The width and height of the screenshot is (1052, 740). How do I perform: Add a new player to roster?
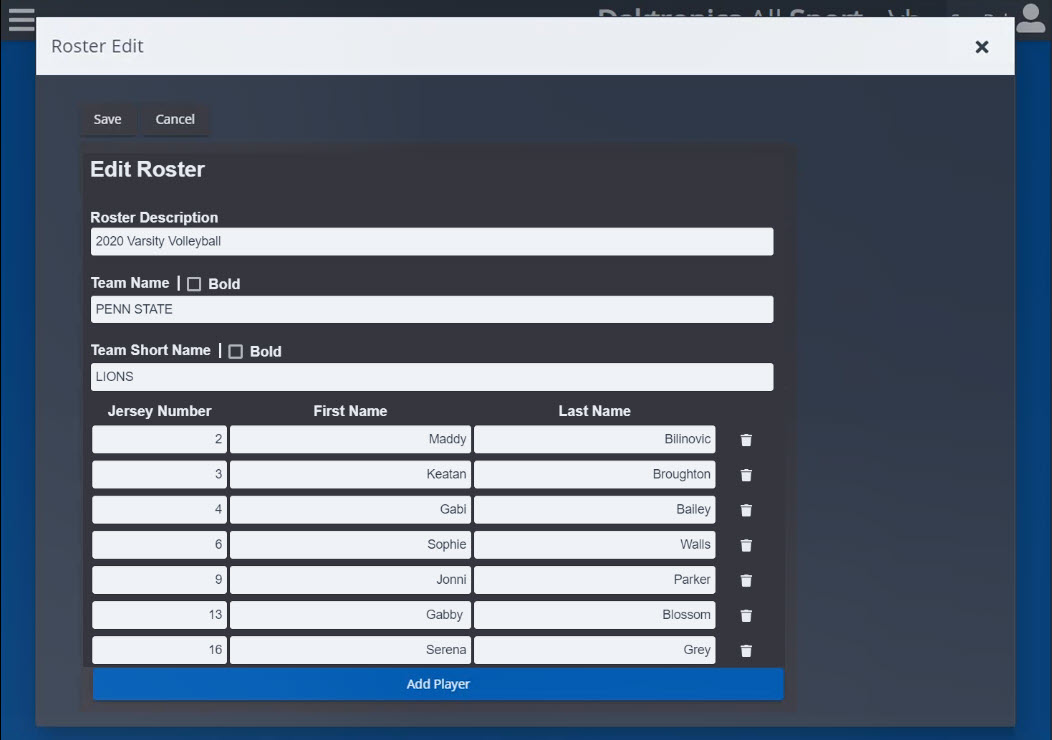[x=438, y=684]
